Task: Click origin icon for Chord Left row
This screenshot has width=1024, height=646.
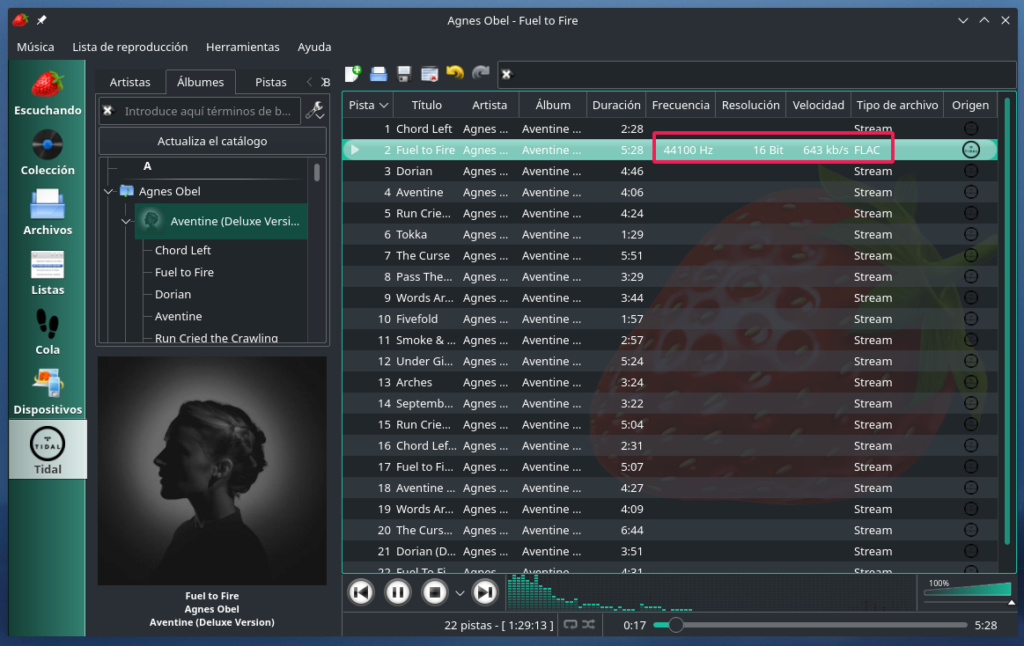Action: (970, 129)
